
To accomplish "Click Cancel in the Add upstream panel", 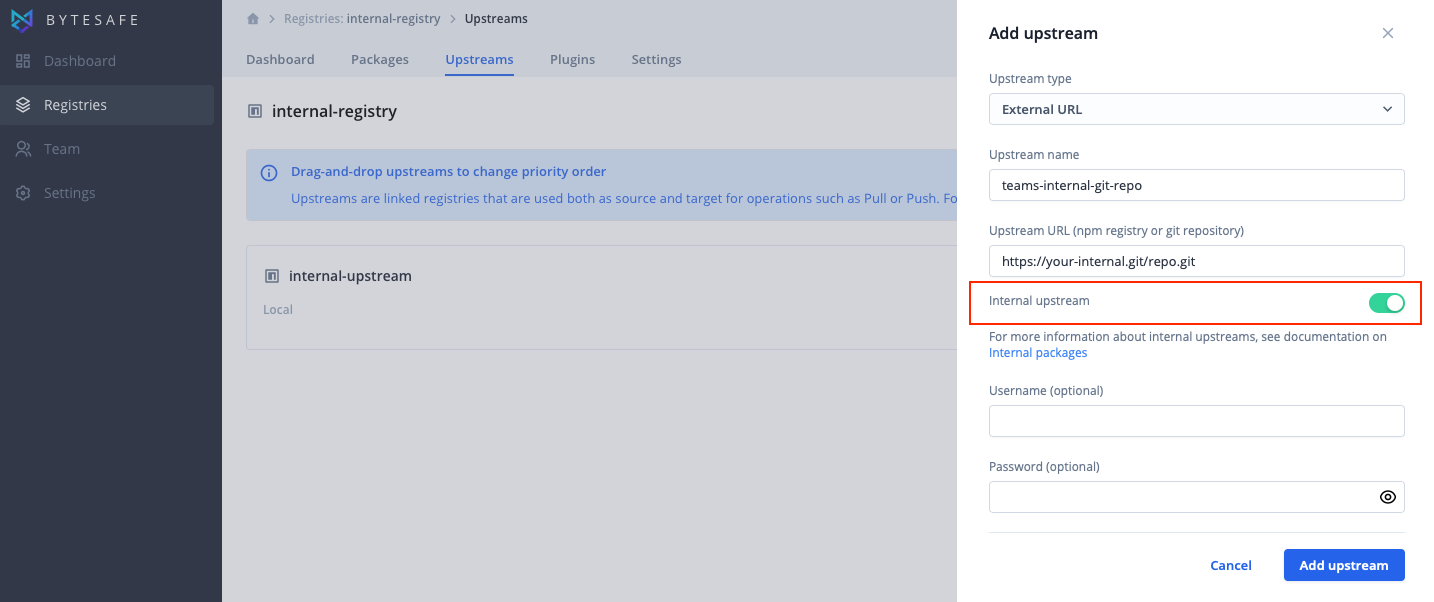I will click(x=1231, y=565).
